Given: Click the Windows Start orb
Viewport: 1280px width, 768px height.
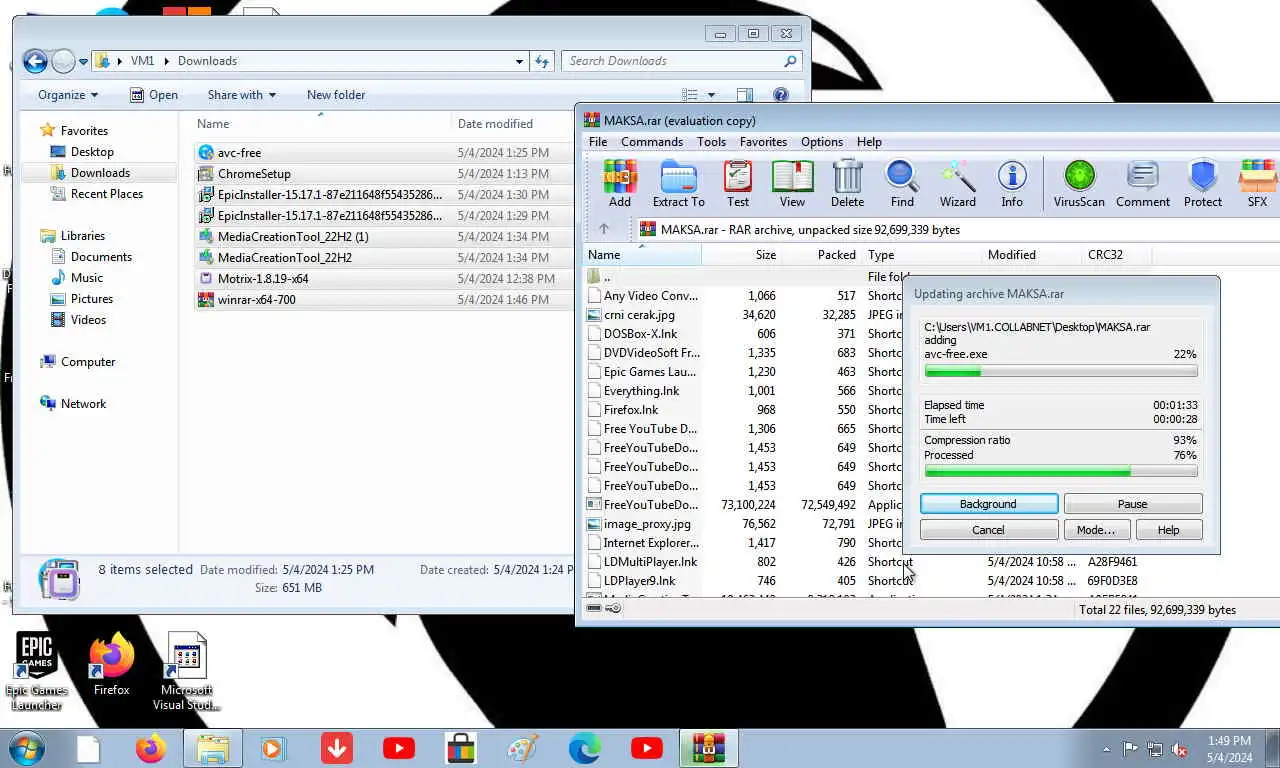Looking at the screenshot, I should (25, 748).
